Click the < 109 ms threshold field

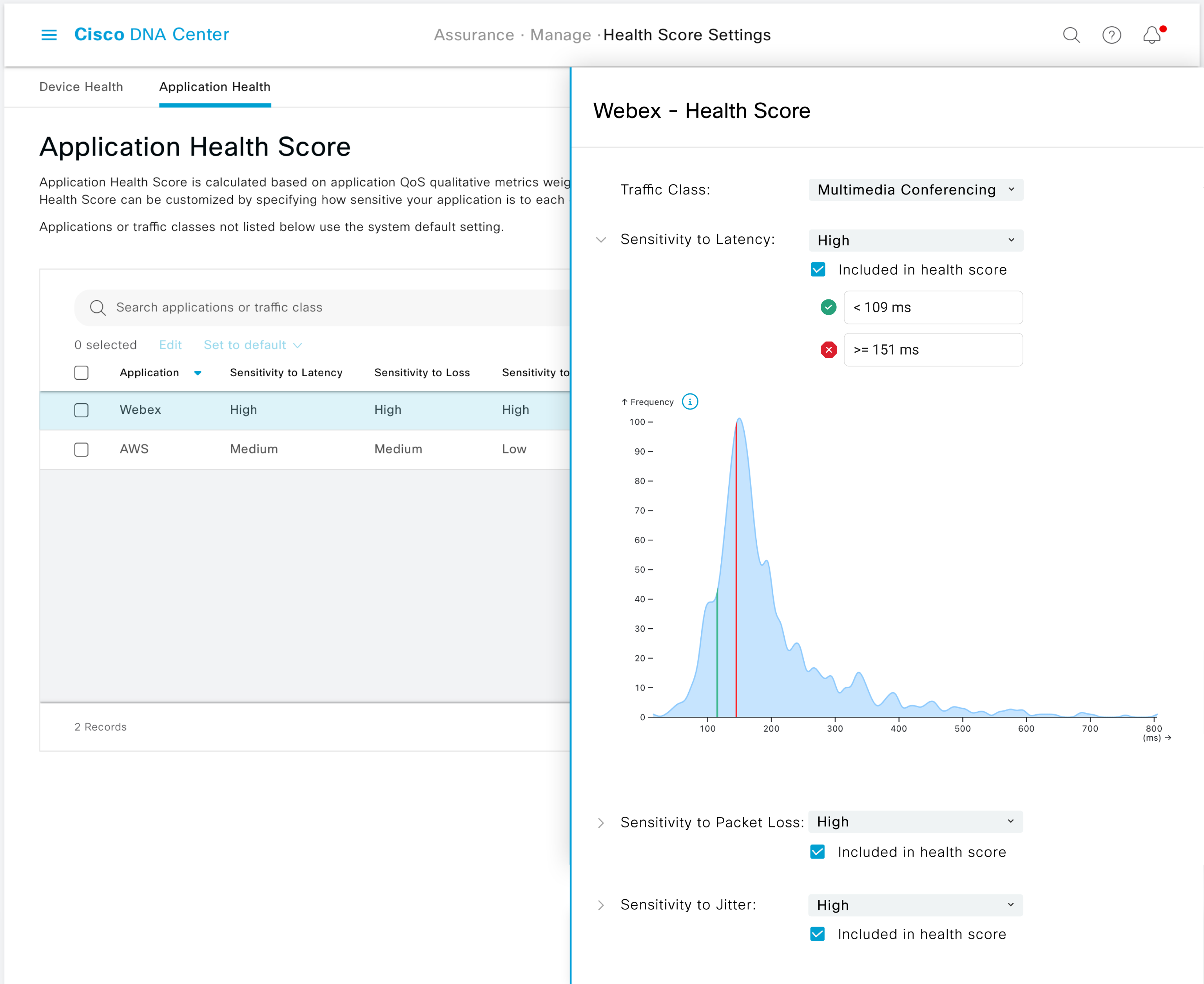(933, 307)
